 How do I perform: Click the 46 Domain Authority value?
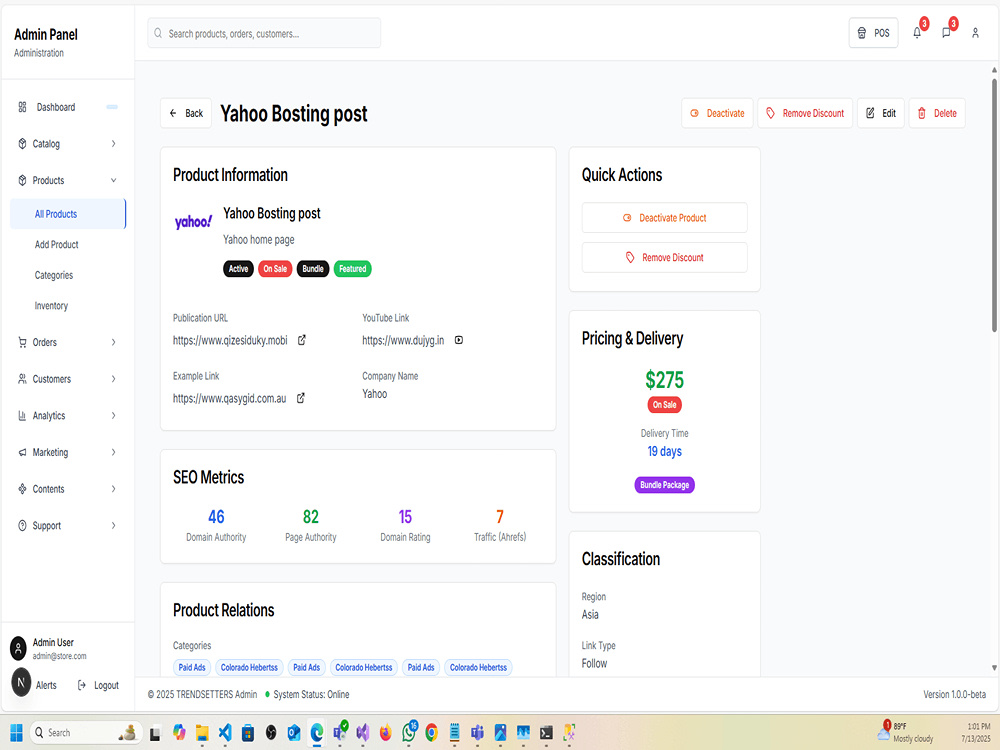click(216, 517)
